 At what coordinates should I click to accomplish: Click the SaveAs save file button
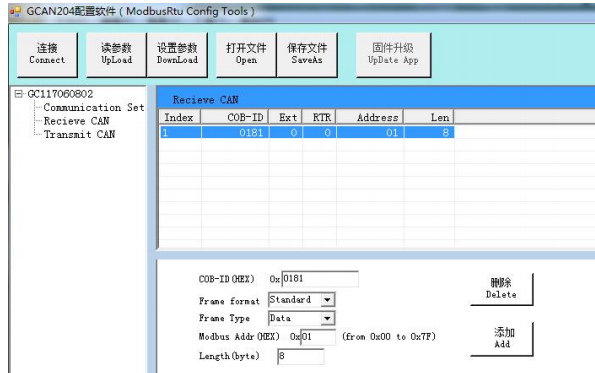307,55
